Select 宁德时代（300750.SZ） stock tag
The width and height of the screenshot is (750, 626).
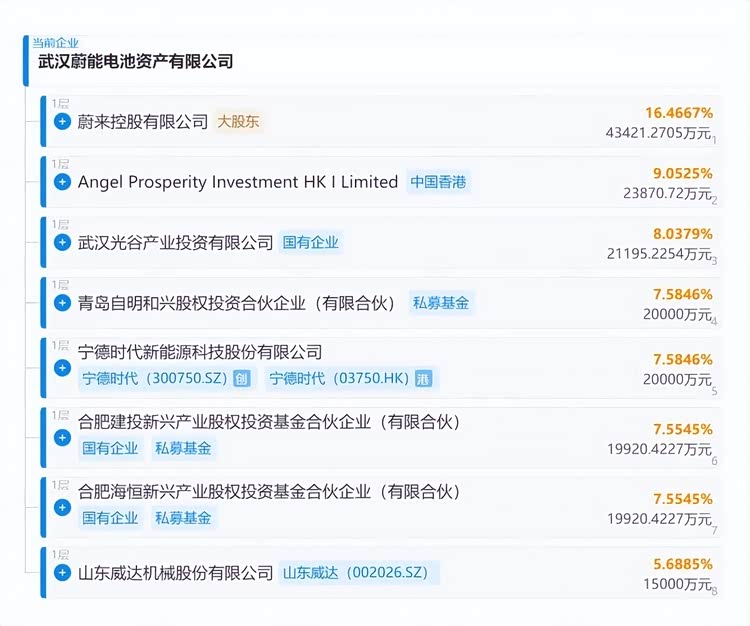(x=156, y=379)
